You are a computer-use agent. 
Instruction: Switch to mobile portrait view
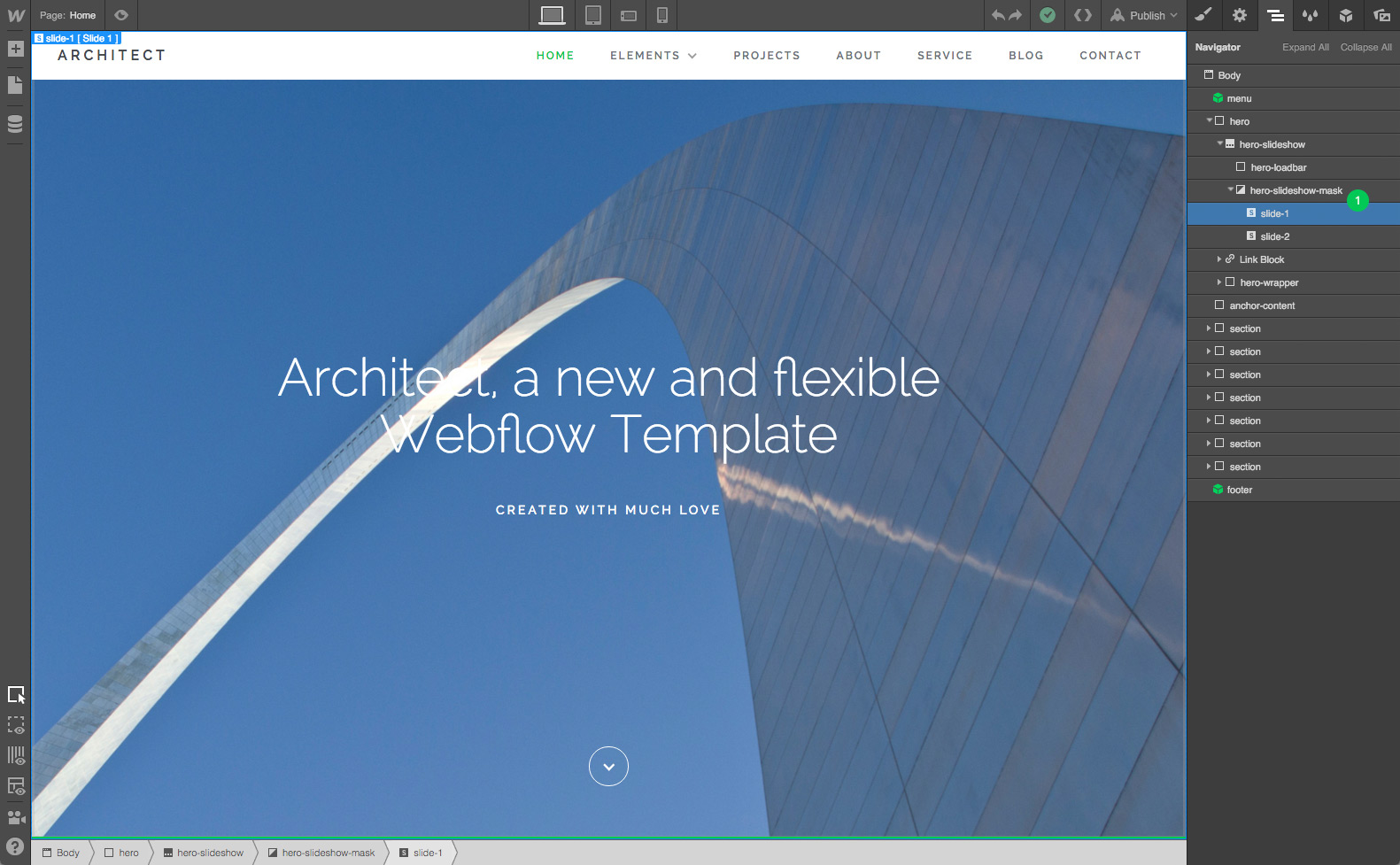pos(661,15)
